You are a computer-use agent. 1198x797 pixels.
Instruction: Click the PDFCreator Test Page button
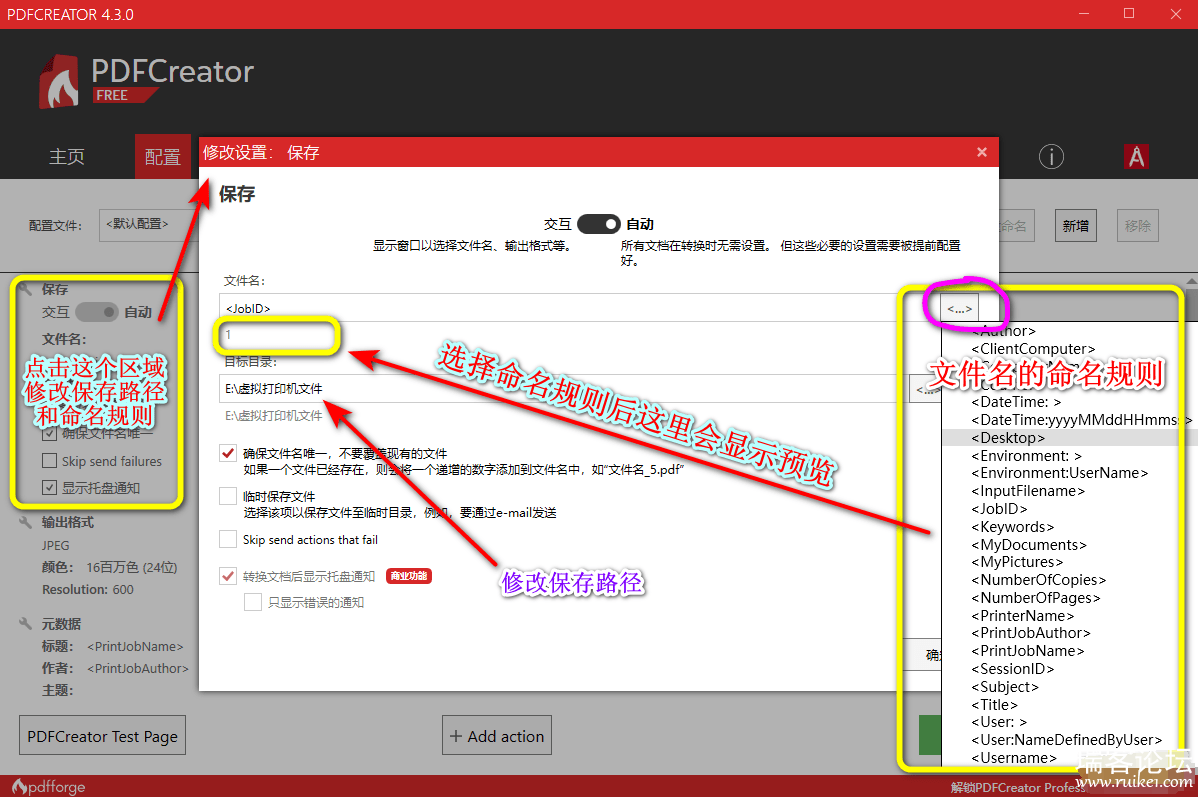102,735
